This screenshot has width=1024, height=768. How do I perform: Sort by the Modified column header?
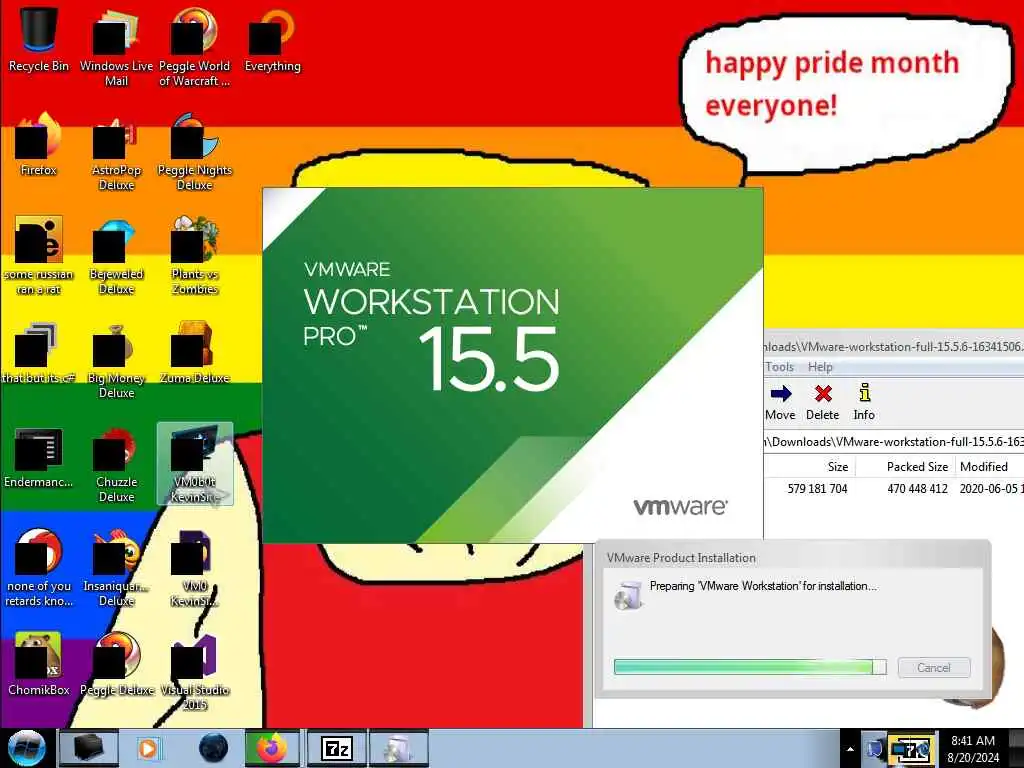(989, 467)
